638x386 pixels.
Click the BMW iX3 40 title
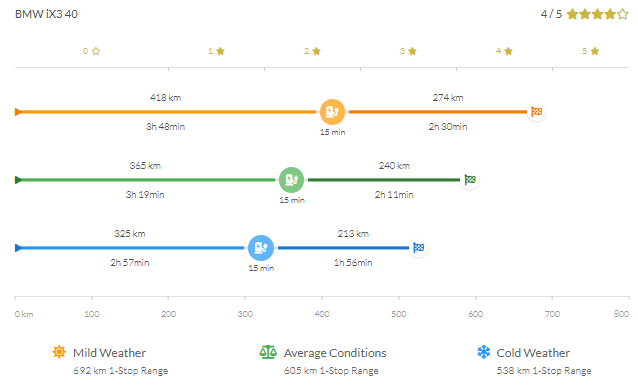pos(46,14)
